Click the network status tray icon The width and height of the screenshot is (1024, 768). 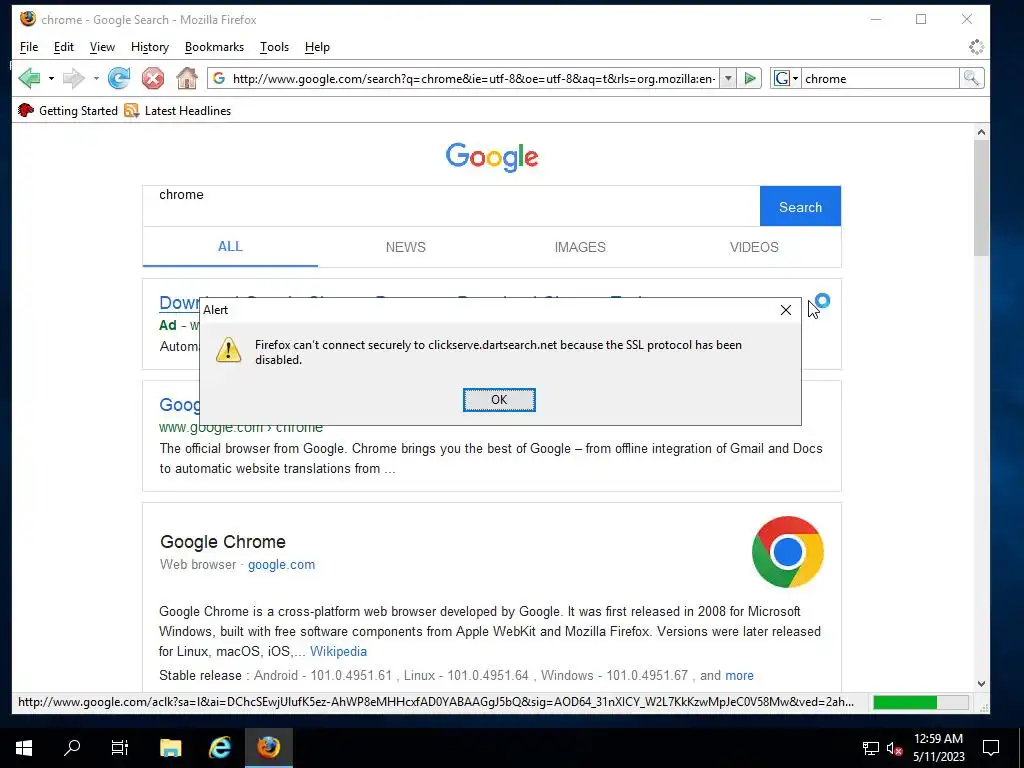(871, 748)
